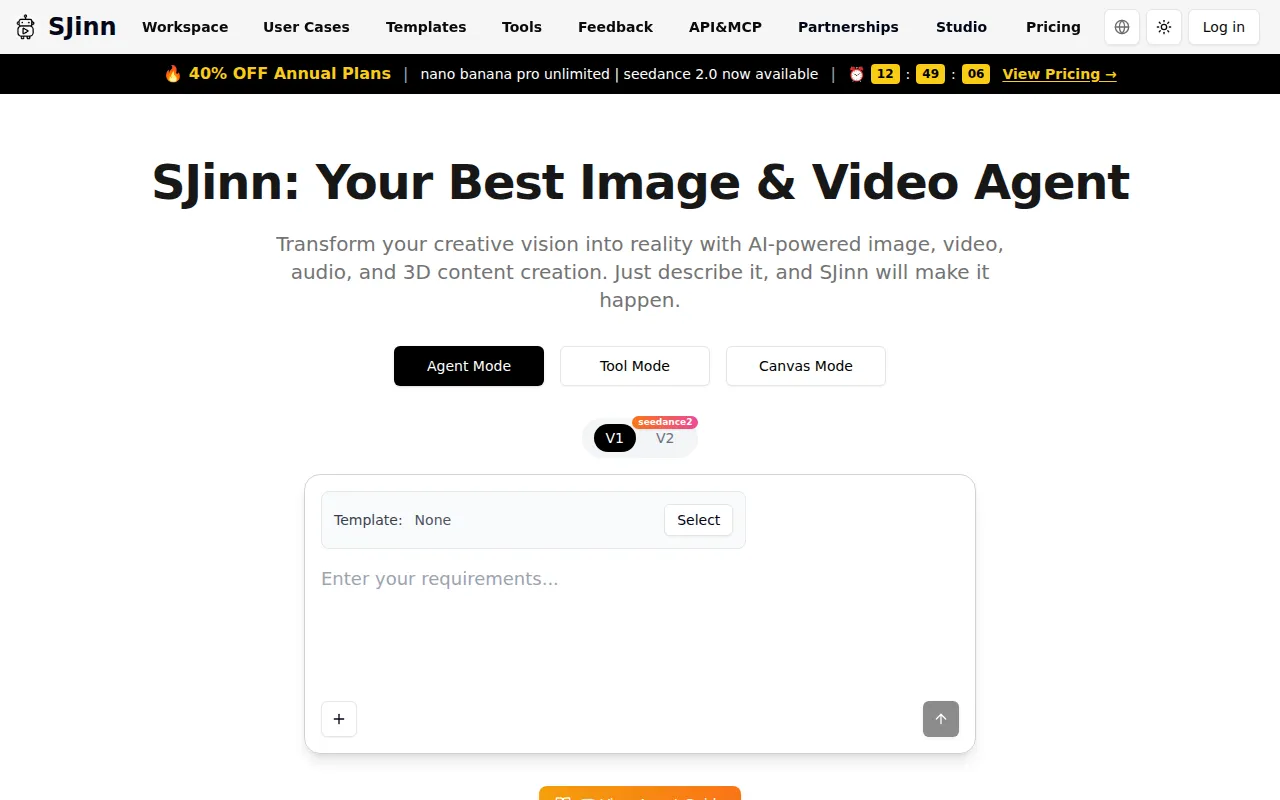Viewport: 1280px width, 800px height.
Task: Click the 'nano banana pro unlimited' banner text
Action: [x=515, y=74]
